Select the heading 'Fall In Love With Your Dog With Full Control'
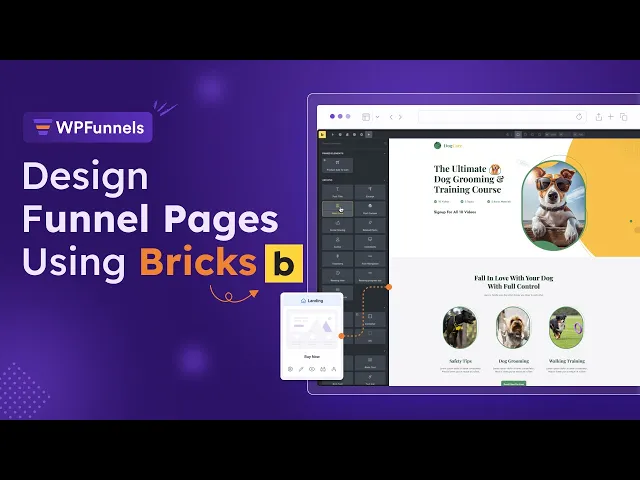The height and width of the screenshot is (480, 640). coord(513,282)
